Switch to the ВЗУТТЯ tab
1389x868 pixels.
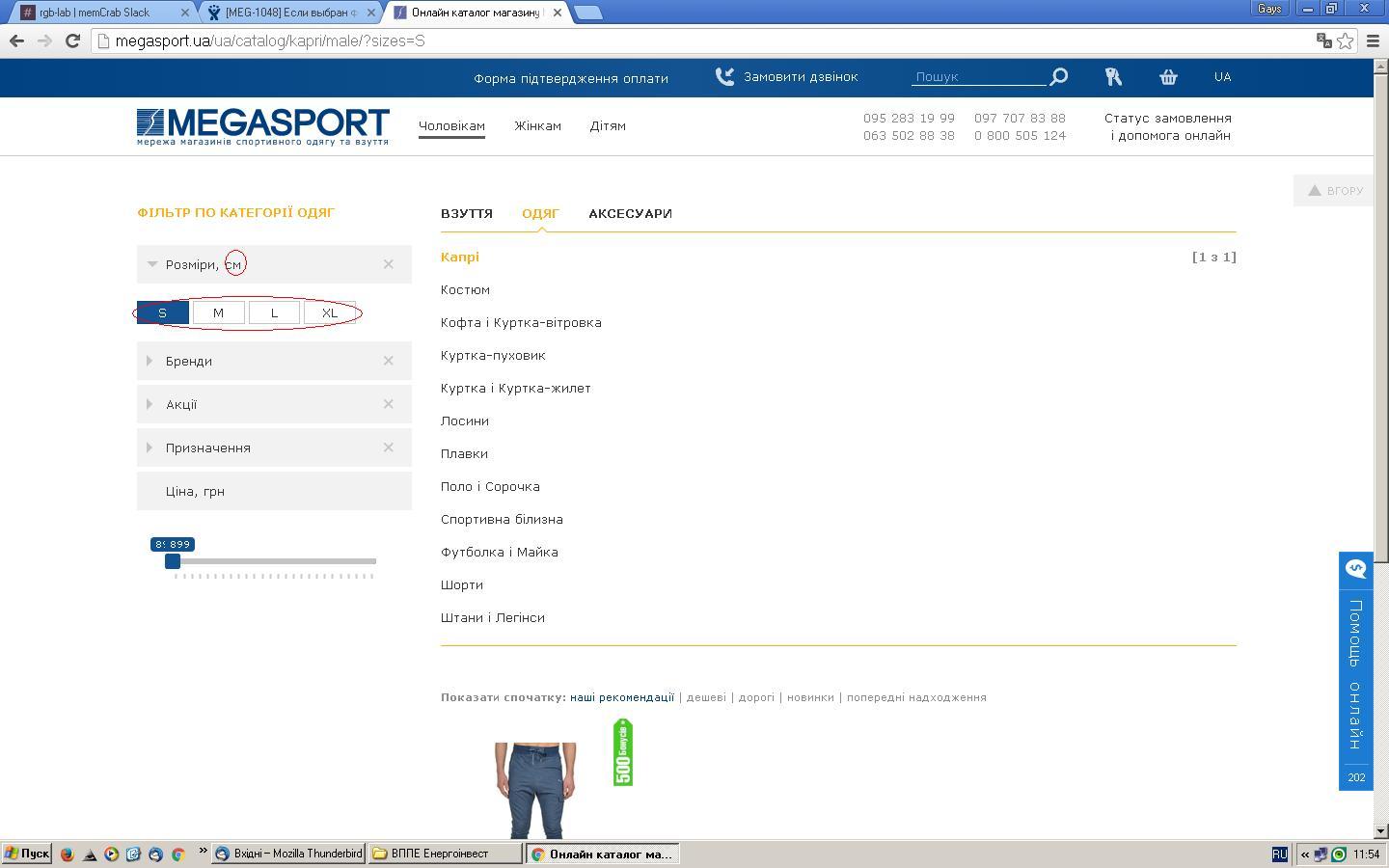click(467, 214)
